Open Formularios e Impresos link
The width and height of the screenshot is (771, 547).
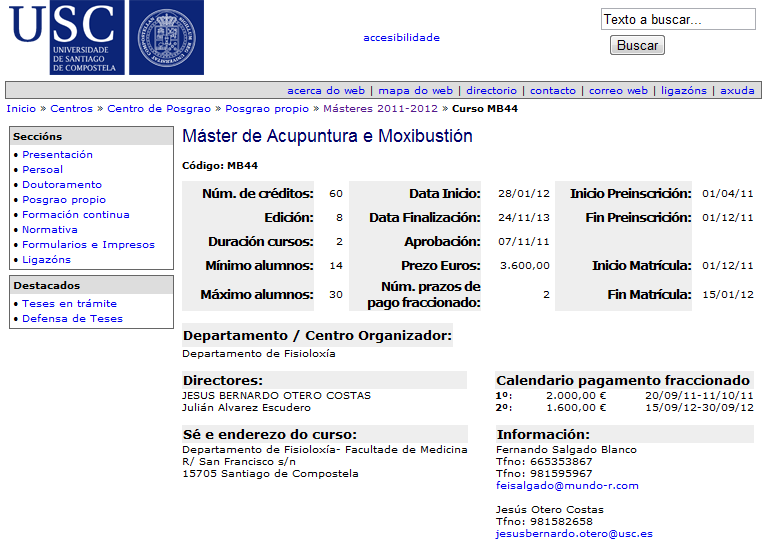click(x=89, y=244)
